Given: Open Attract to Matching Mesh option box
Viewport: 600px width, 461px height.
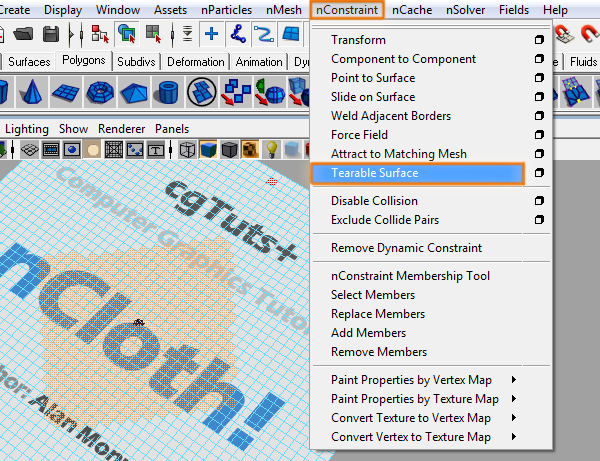Looking at the screenshot, I should (x=539, y=154).
